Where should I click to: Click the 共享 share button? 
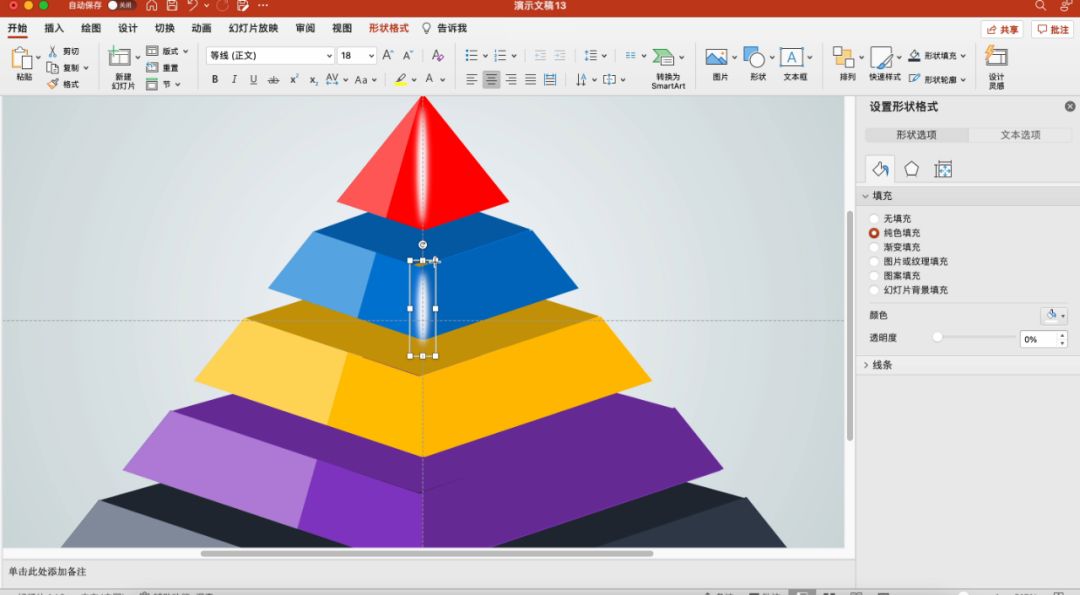coord(1002,29)
